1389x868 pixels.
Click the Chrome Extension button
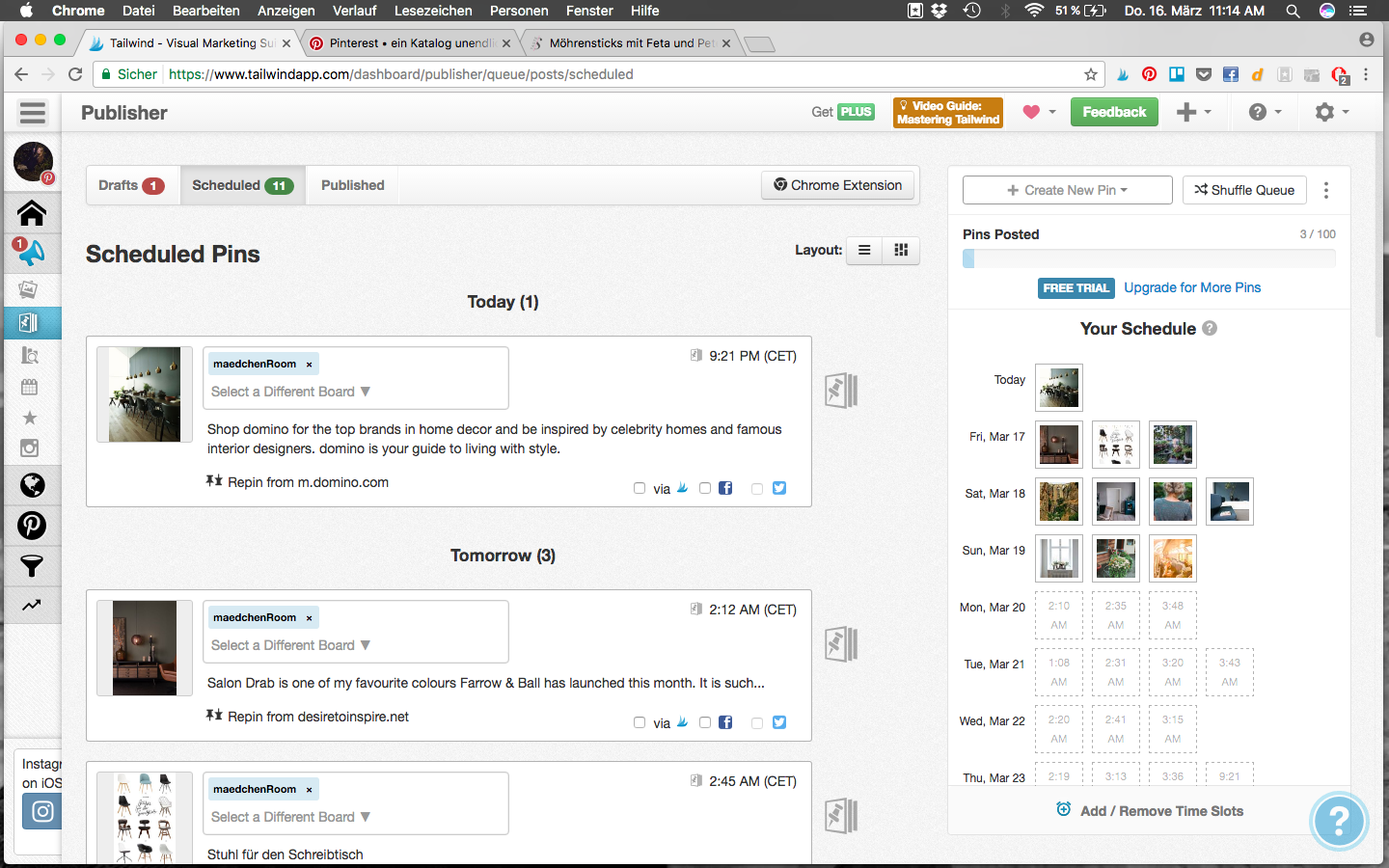838,185
